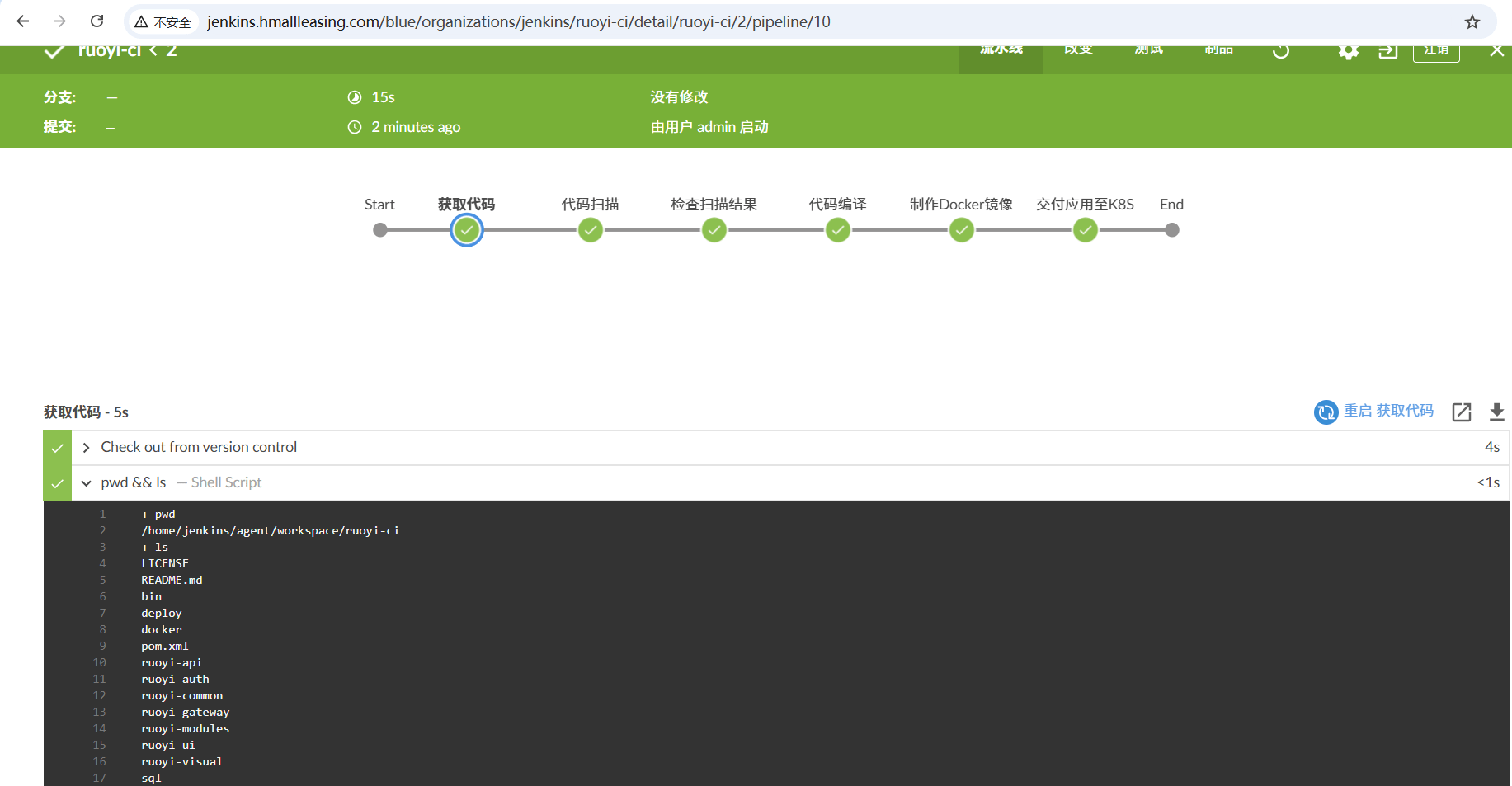1512x786 pixels.
Task: Click the rerun pipeline icon in header
Action: pyautogui.click(x=1280, y=52)
